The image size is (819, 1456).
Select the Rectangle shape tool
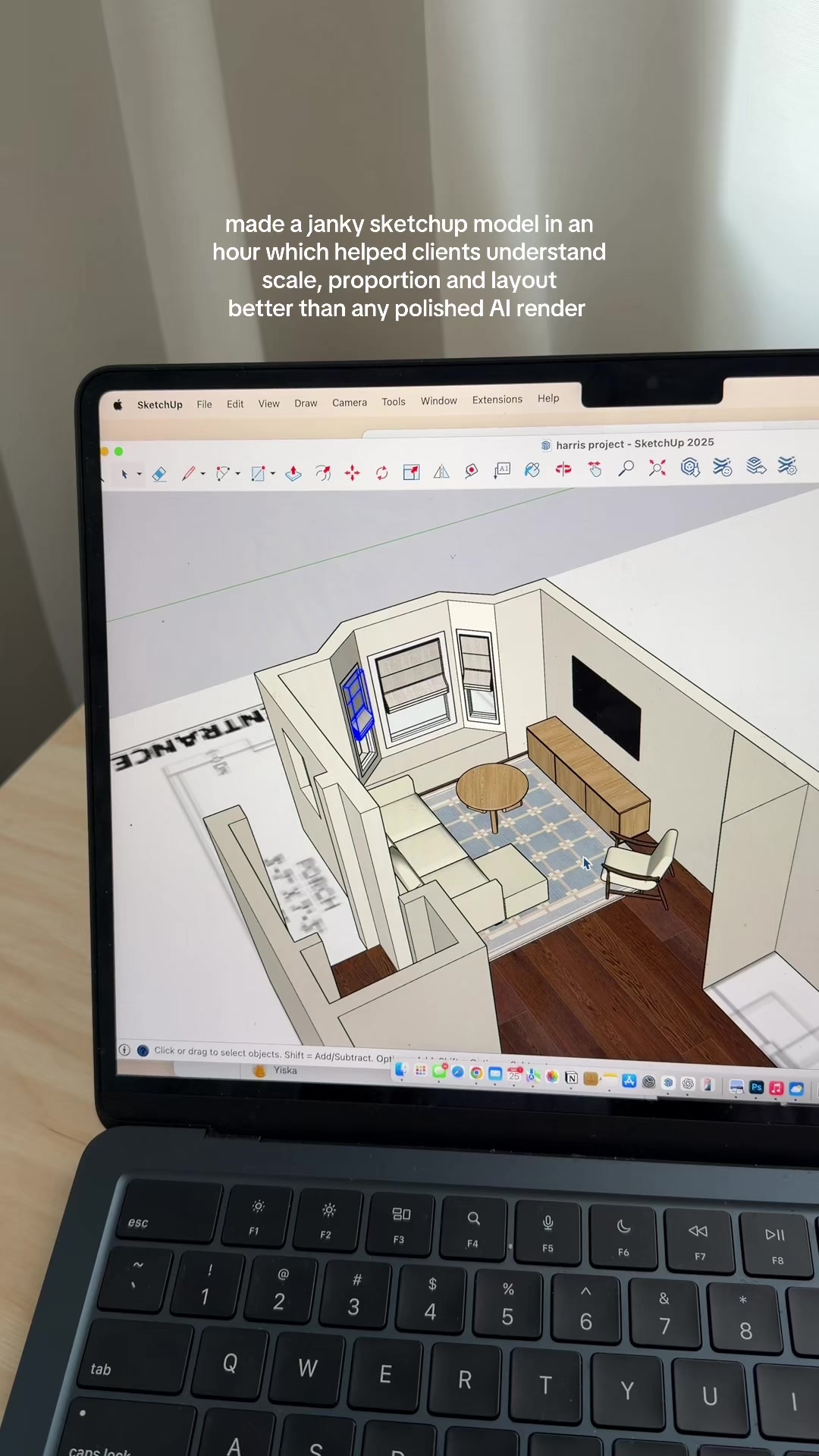coord(258,474)
